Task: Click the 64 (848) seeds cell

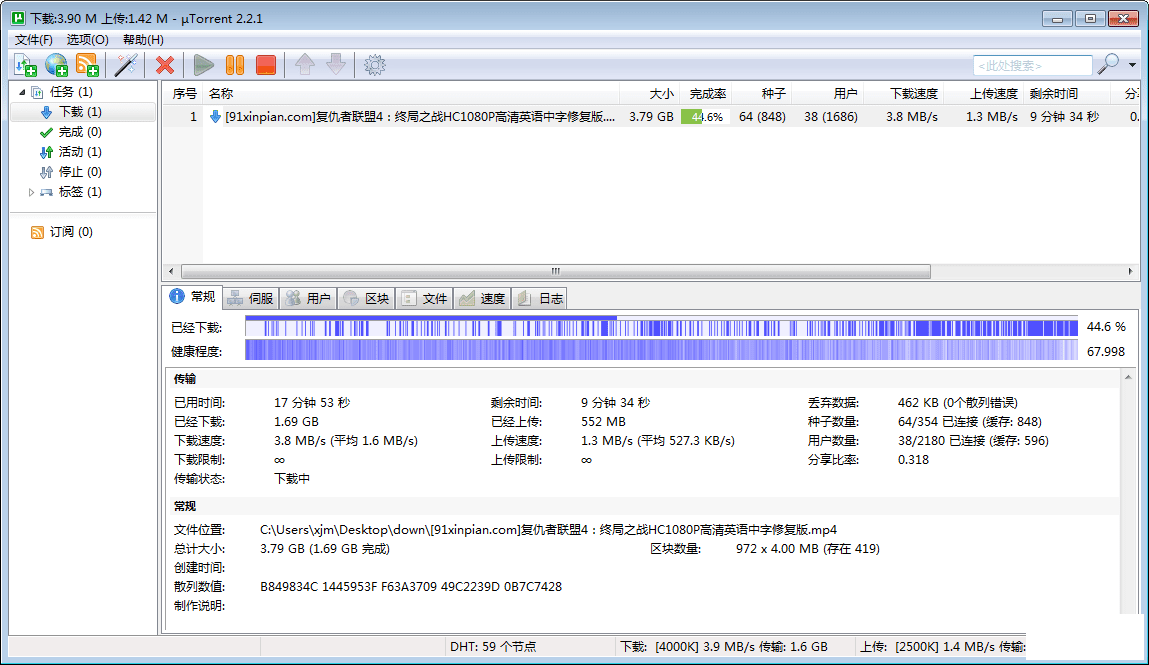Action: [762, 116]
